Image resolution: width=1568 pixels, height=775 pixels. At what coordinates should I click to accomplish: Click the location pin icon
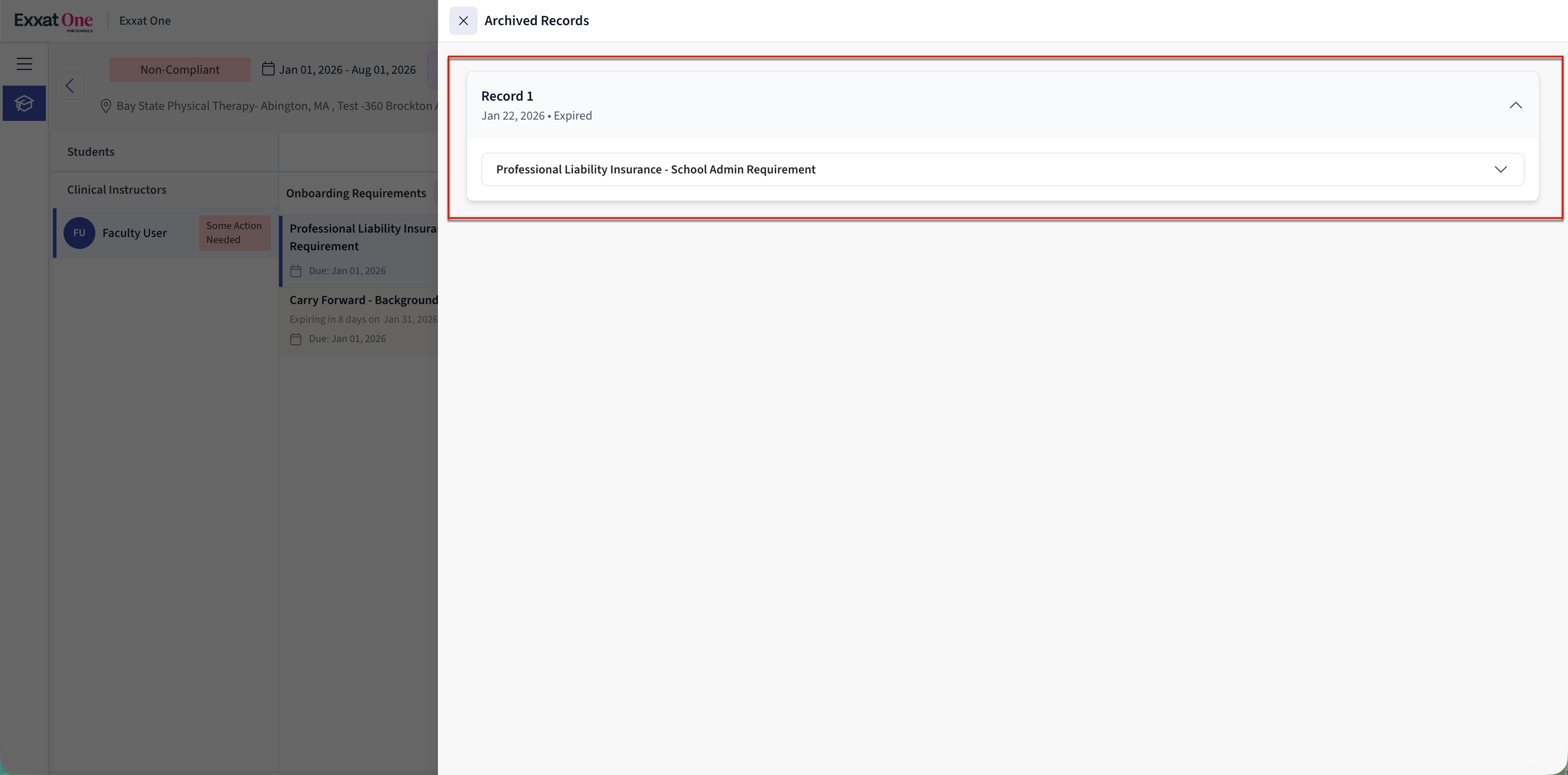(x=106, y=106)
